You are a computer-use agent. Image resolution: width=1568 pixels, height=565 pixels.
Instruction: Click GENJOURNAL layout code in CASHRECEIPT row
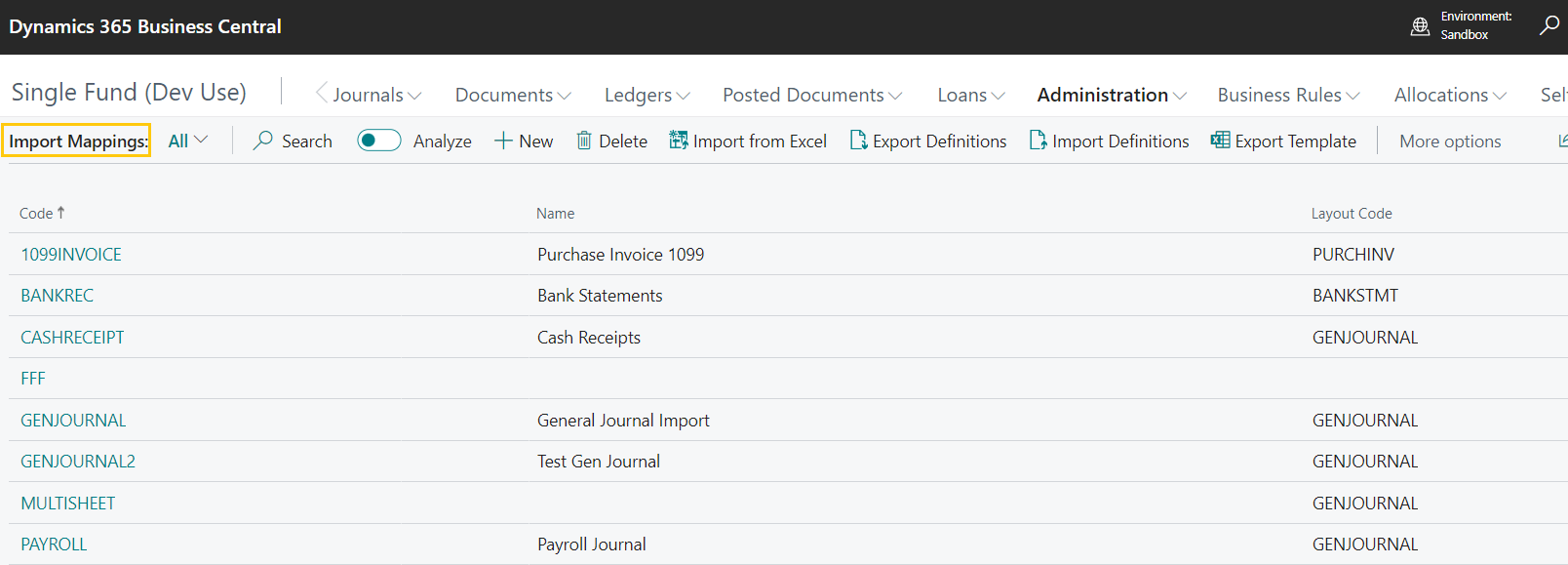click(1365, 337)
